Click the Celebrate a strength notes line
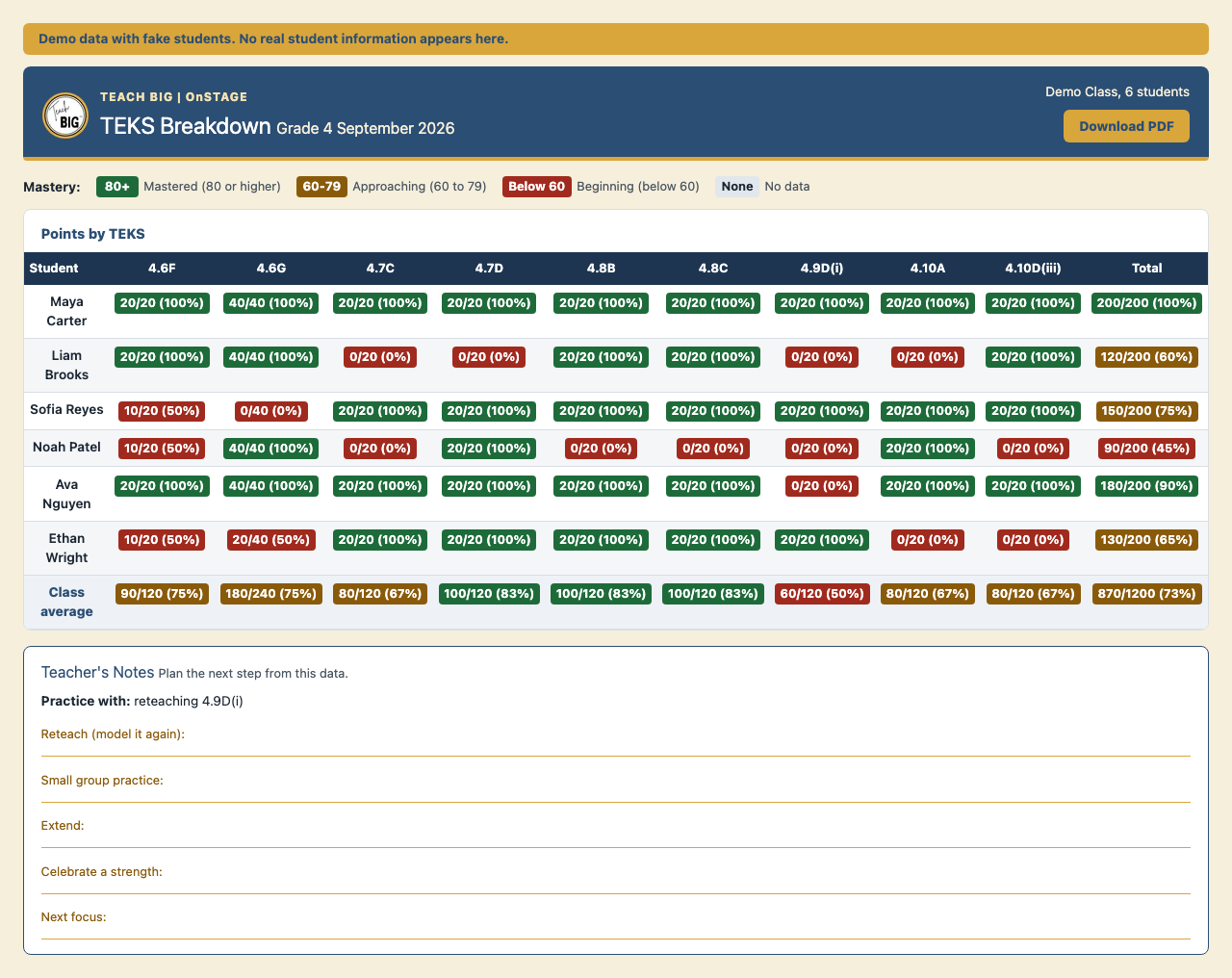 pyautogui.click(x=616, y=878)
